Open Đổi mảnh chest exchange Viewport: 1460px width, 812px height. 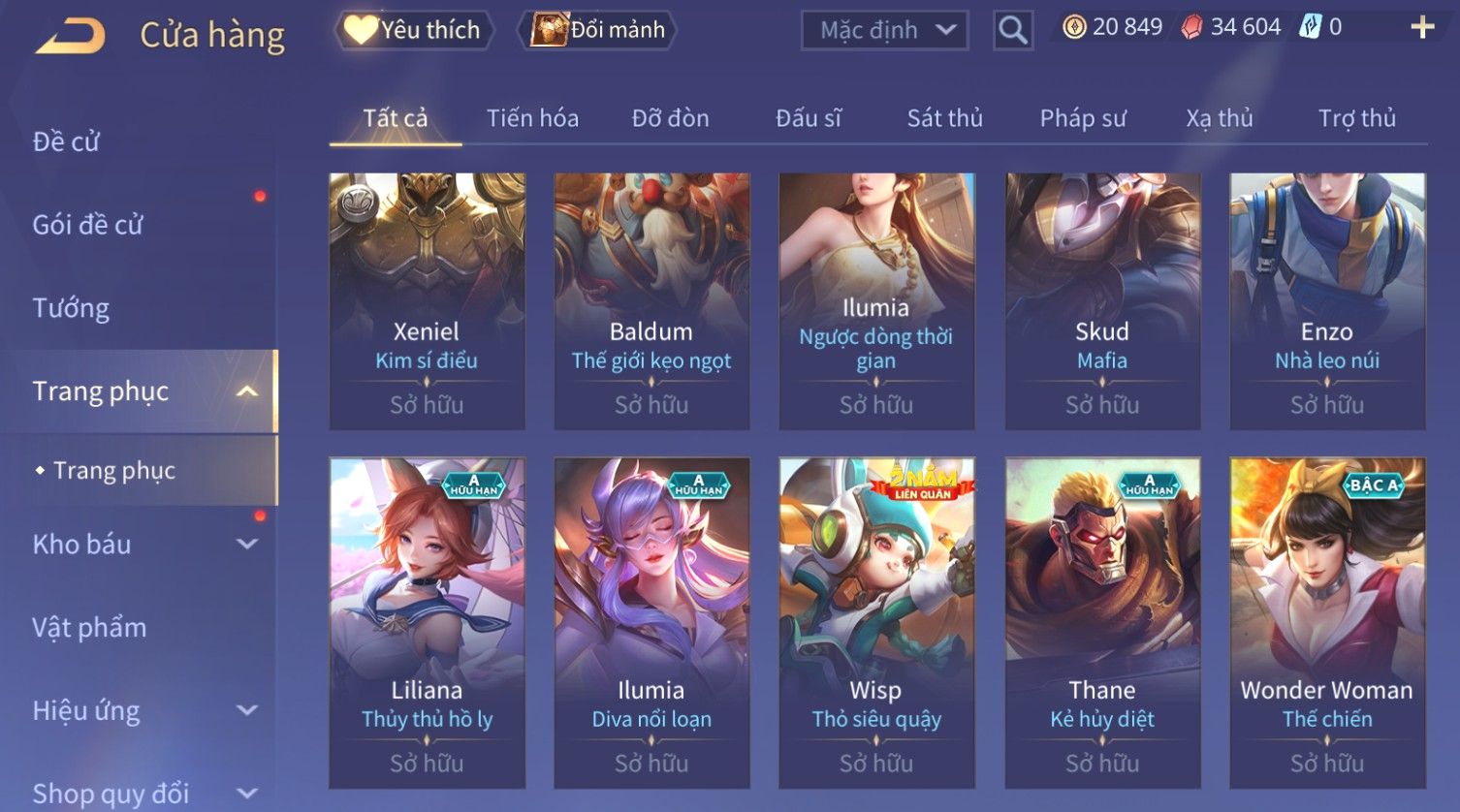click(x=598, y=30)
